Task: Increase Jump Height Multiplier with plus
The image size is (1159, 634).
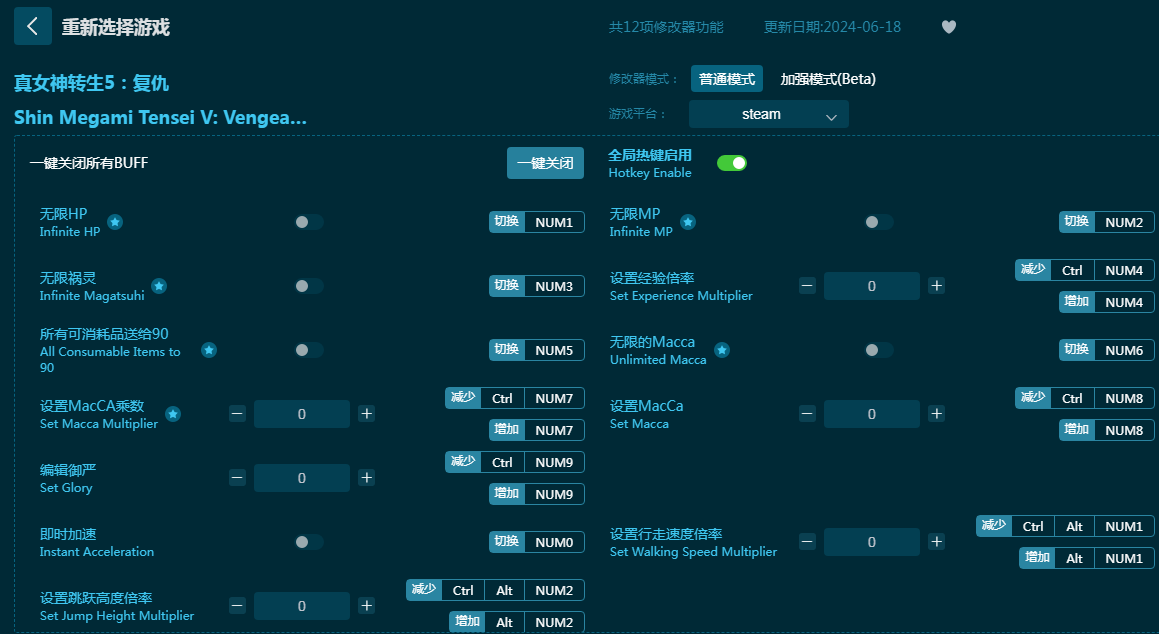Action: click(x=367, y=606)
